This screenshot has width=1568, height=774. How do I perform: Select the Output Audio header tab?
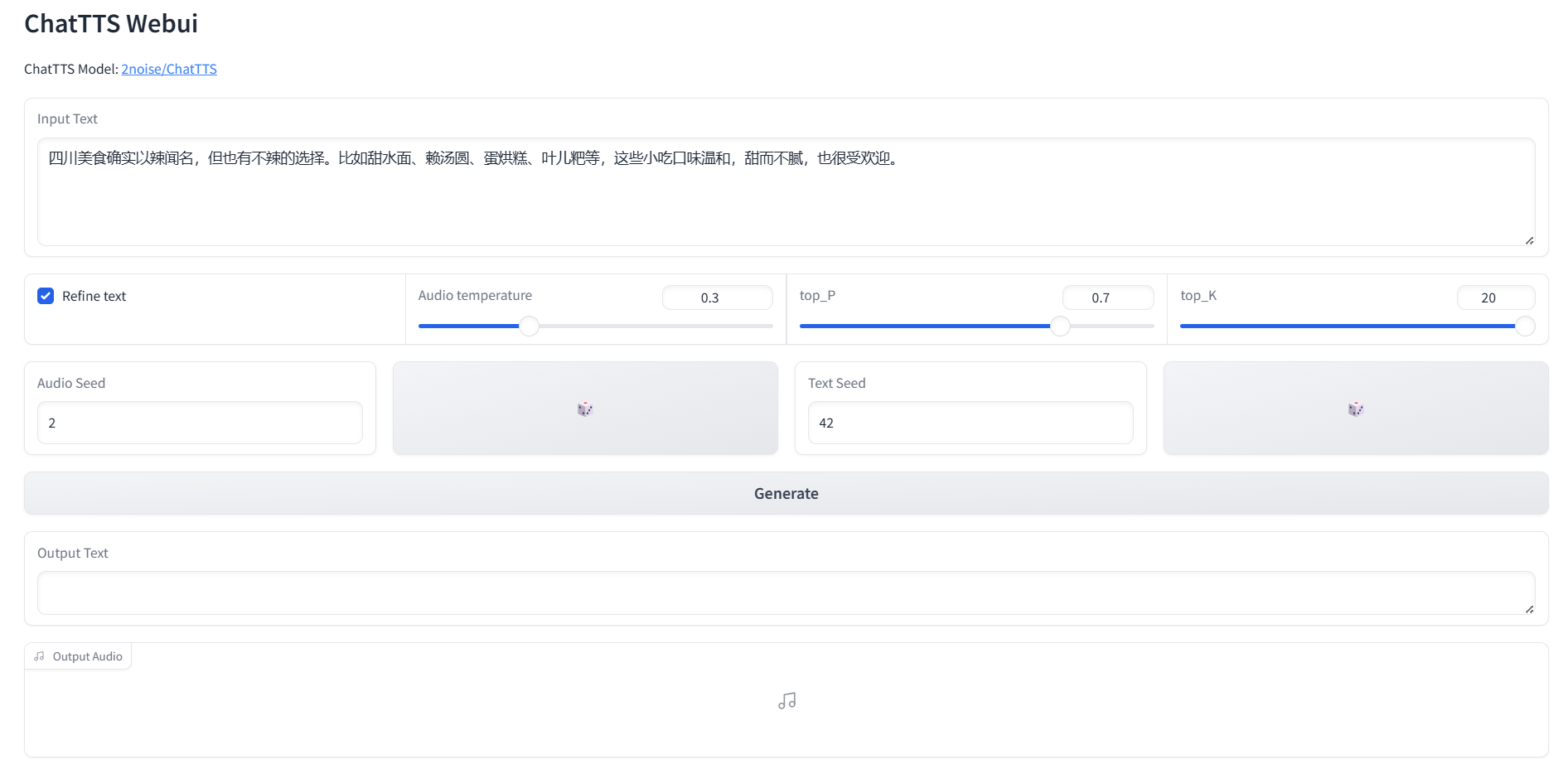tap(78, 655)
